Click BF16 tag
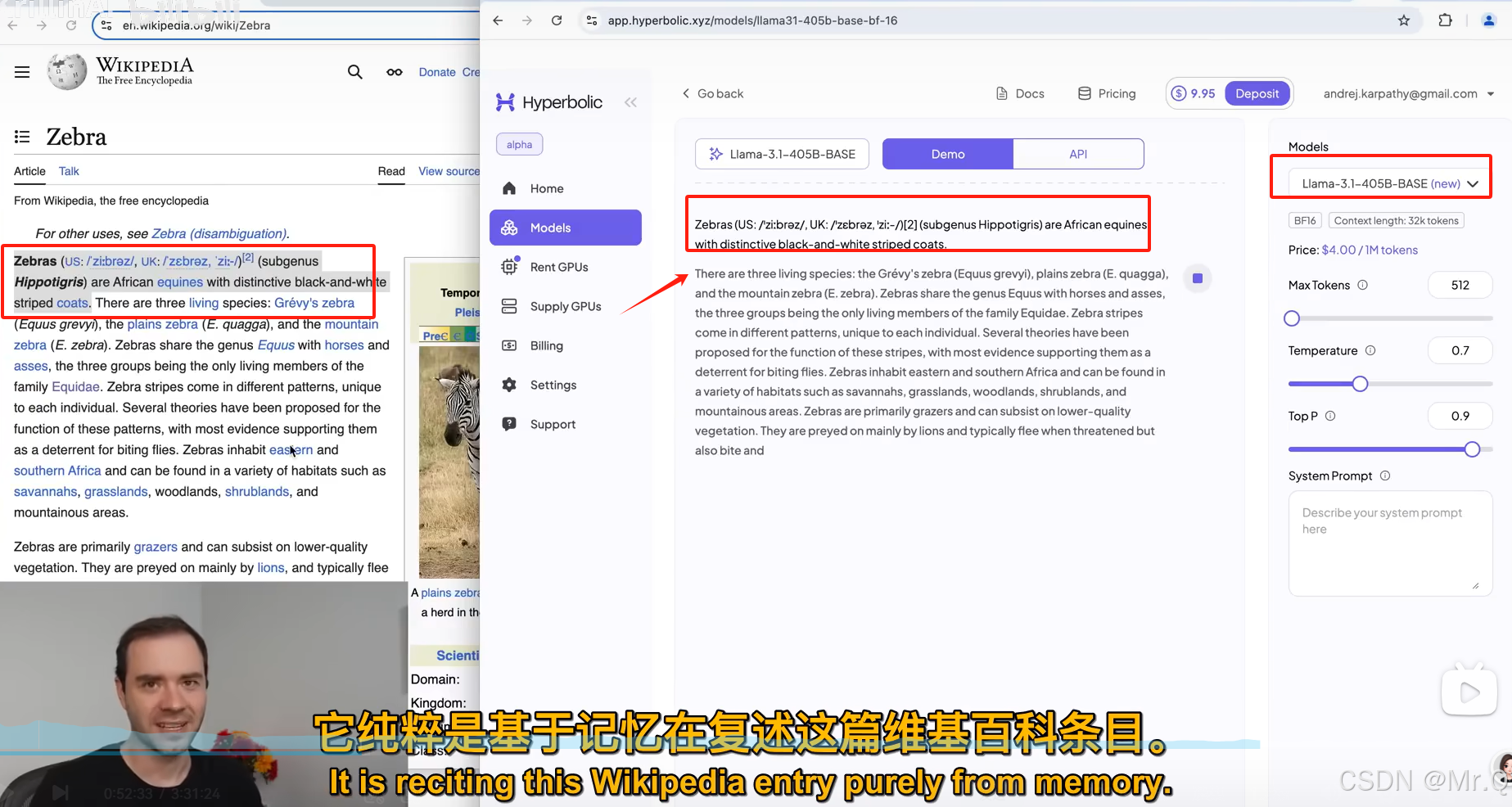The width and height of the screenshot is (1512, 807). tap(1305, 220)
